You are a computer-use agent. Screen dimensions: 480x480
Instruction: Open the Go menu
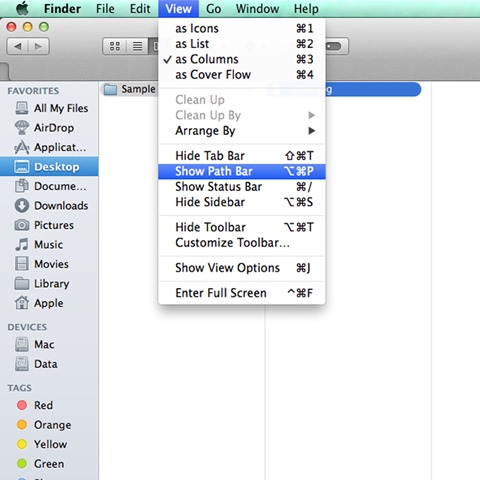(213, 8)
